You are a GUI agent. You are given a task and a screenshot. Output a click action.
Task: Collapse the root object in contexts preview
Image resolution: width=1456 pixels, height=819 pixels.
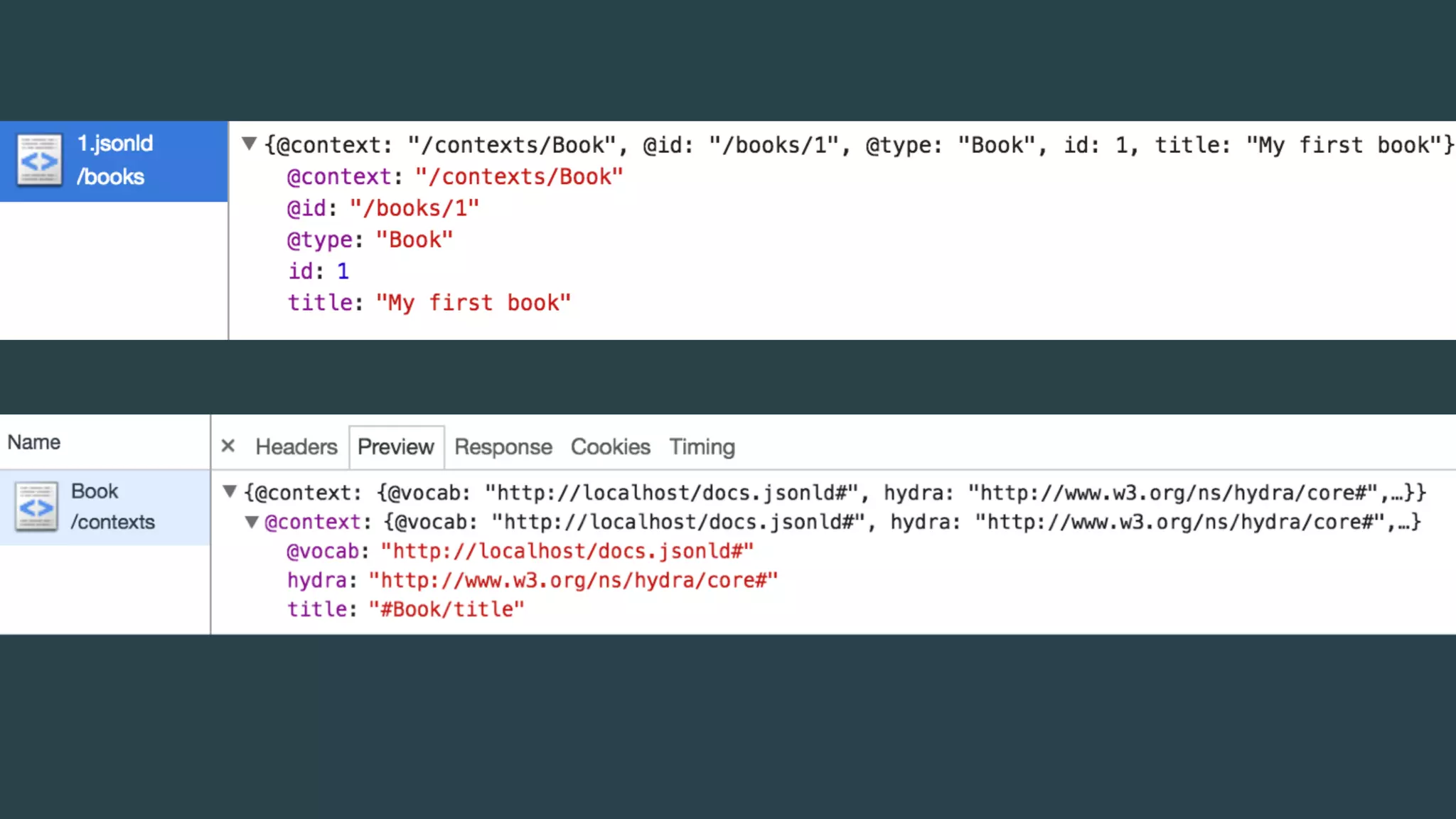[x=229, y=491]
